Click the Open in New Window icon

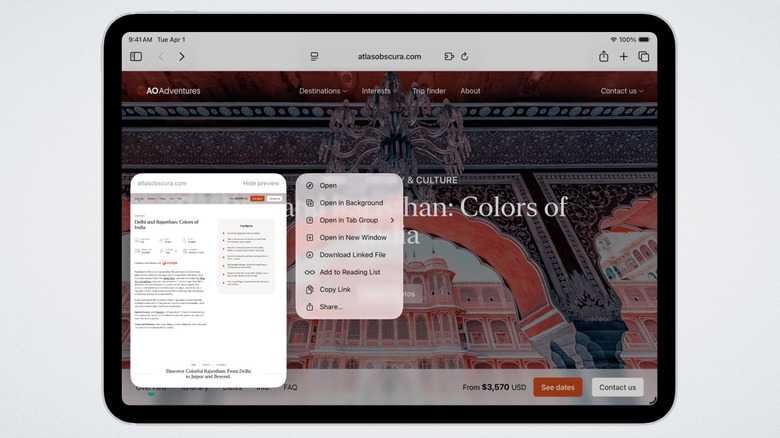pos(309,237)
